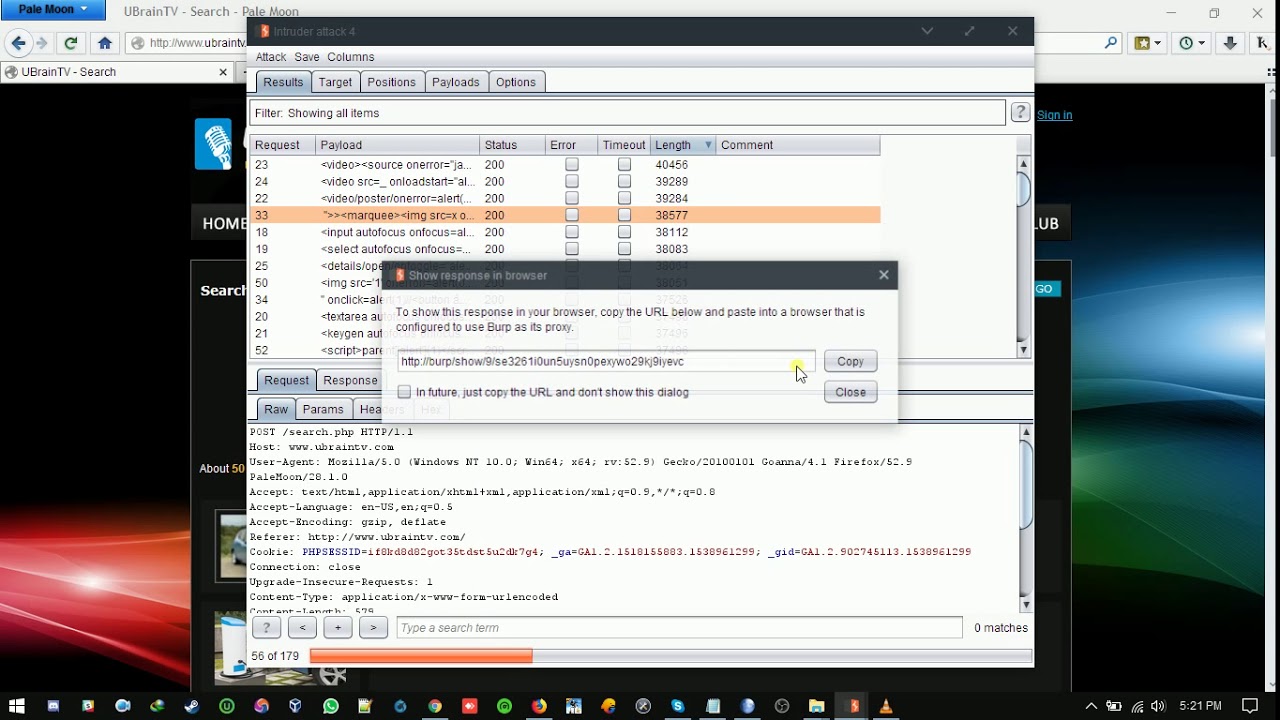Image resolution: width=1280 pixels, height=720 pixels.
Task: Click the search magnifier in Pale Moon
Action: pos(1111,43)
